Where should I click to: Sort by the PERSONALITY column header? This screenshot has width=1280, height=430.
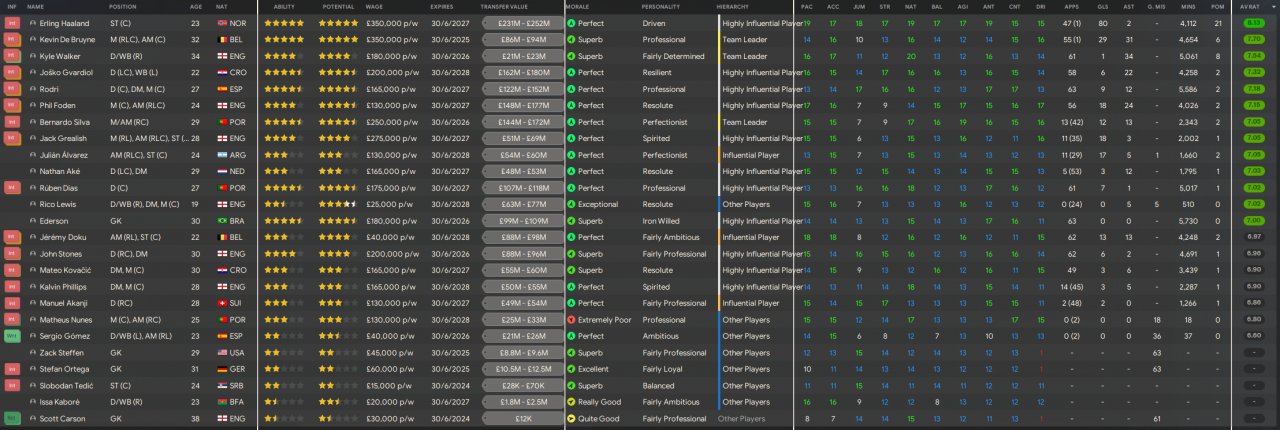coord(662,6)
